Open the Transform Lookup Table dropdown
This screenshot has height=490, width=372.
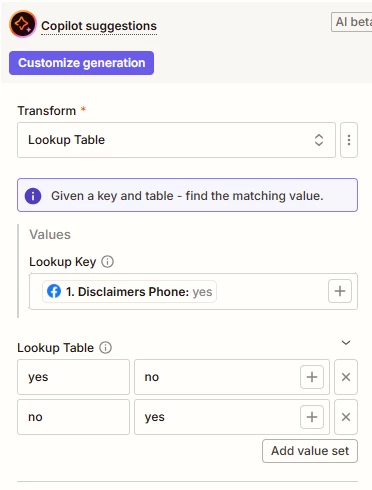click(176, 140)
